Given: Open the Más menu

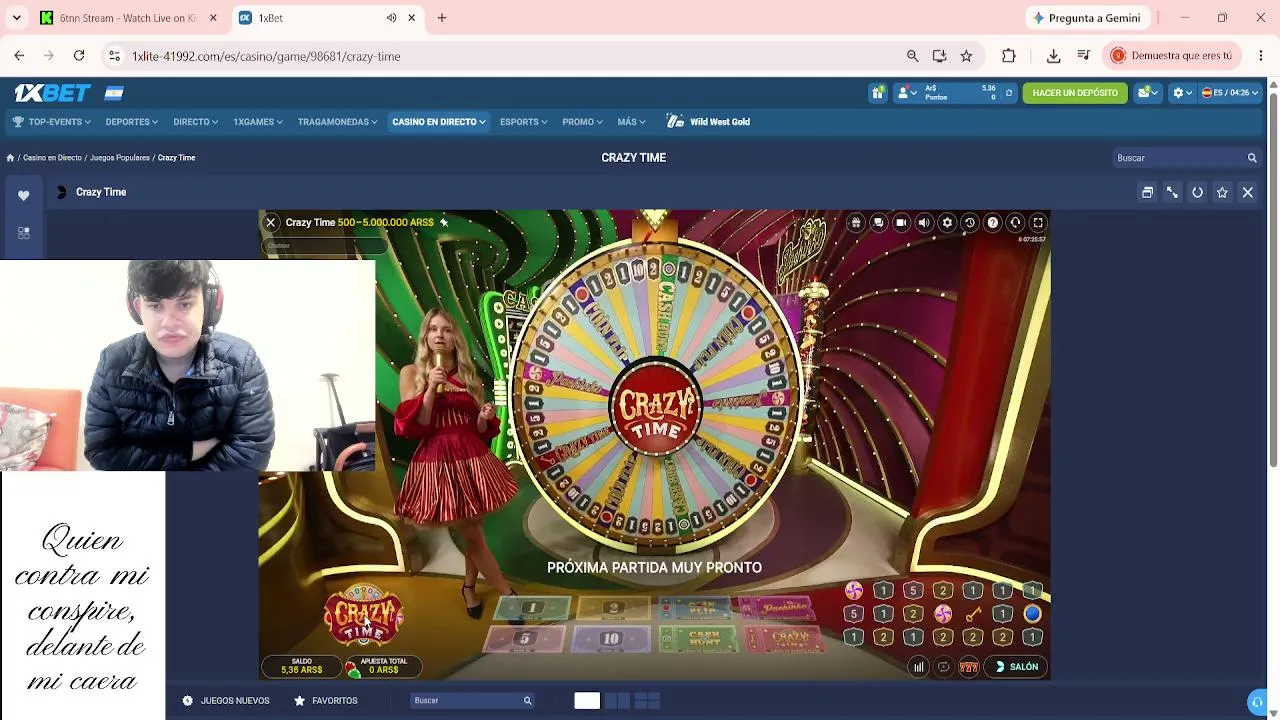Looking at the screenshot, I should pos(631,122).
